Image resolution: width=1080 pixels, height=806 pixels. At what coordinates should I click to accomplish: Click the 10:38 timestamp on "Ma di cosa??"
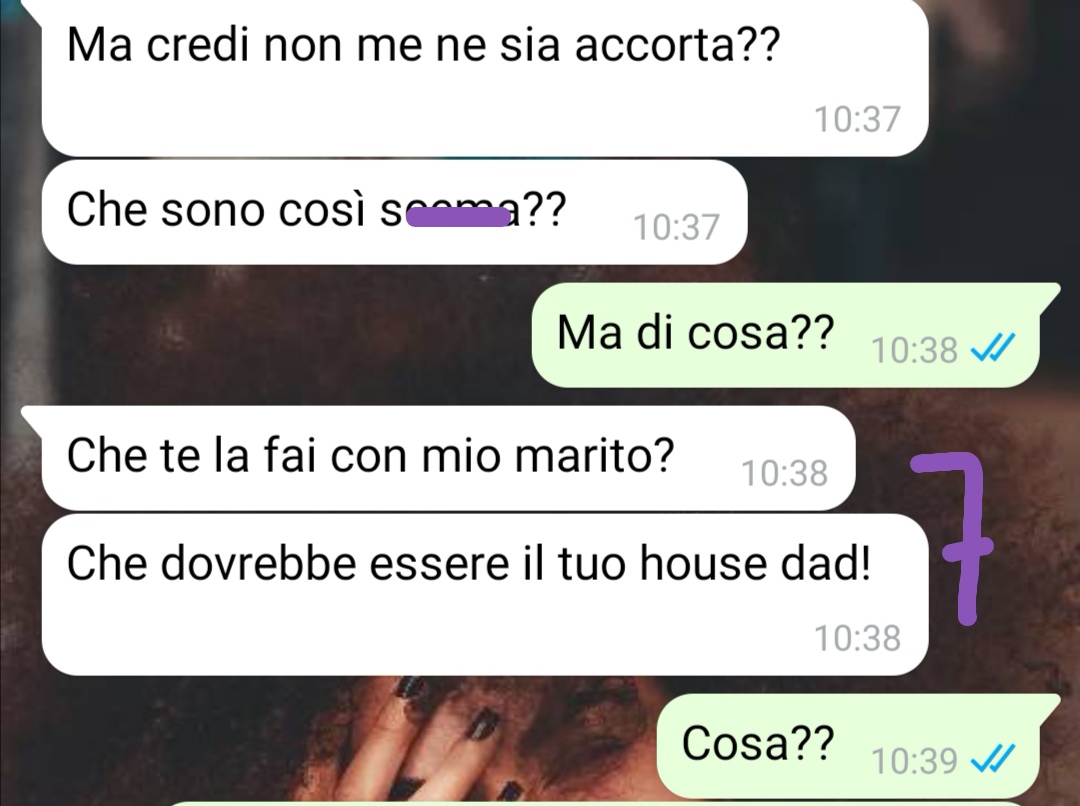(914, 350)
